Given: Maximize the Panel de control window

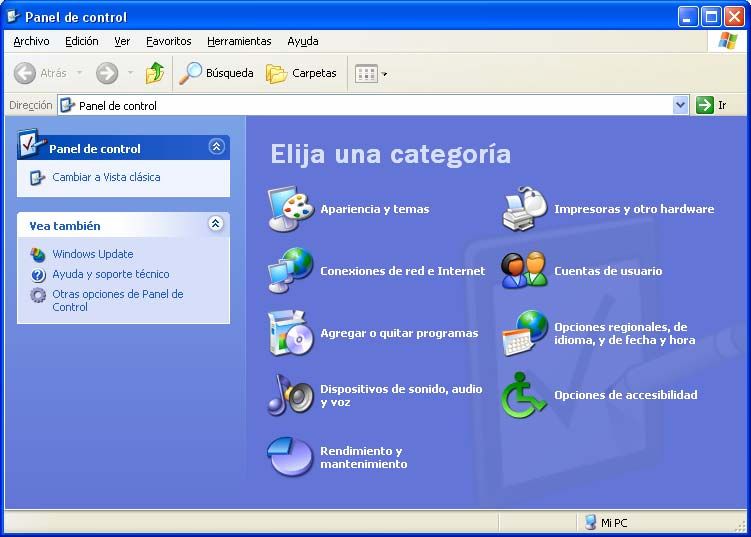Looking at the screenshot, I should pyautogui.click(x=711, y=17).
